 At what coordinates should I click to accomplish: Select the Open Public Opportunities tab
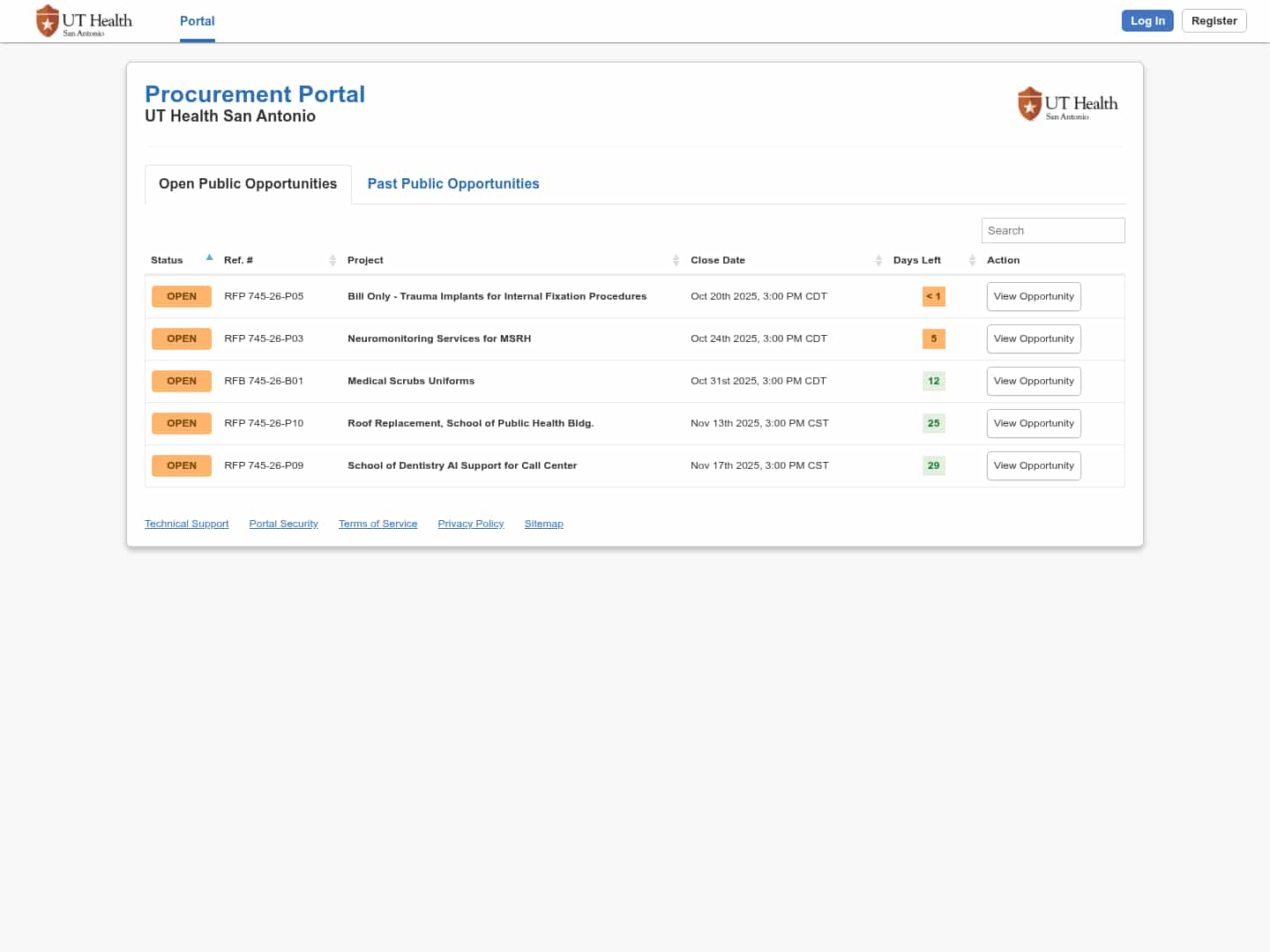coord(248,184)
